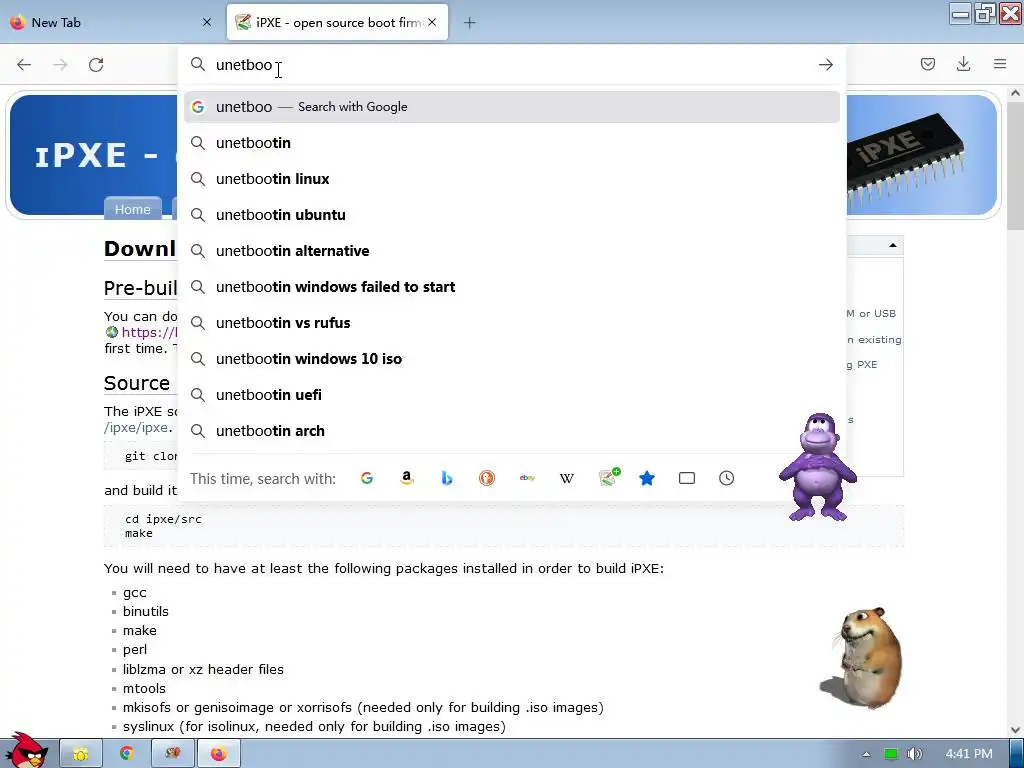Click the green globe https download link
Screen dimensions: 1024x768
point(140,332)
